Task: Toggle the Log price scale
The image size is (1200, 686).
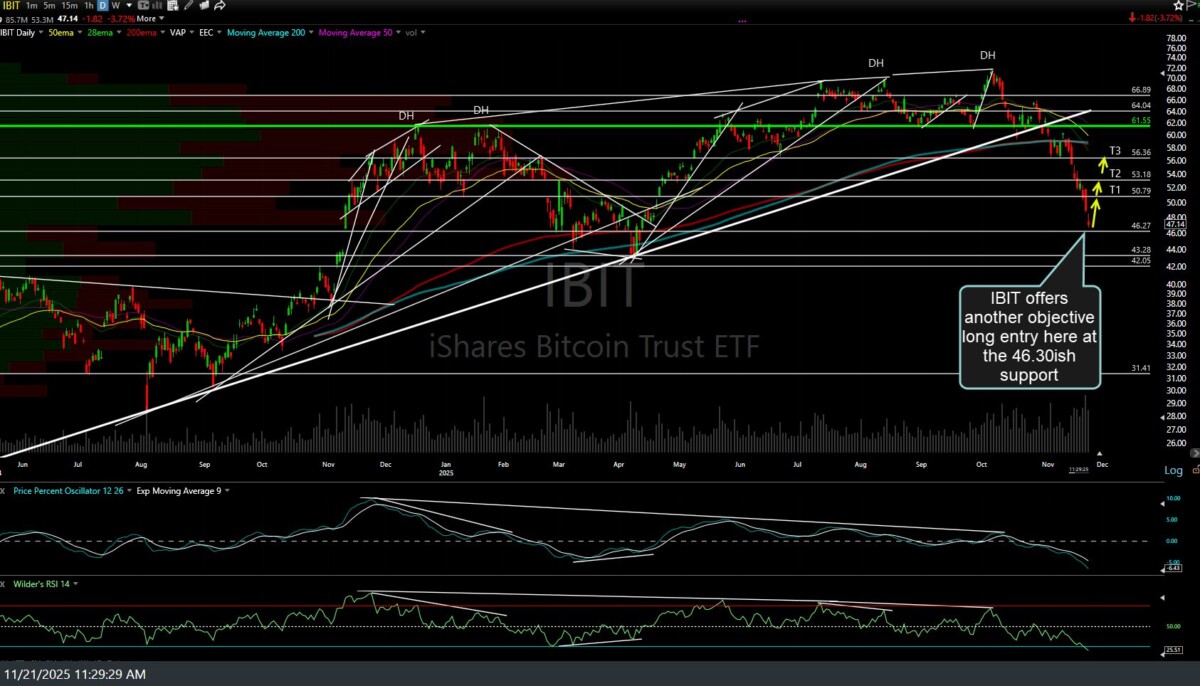Action: click(1173, 470)
